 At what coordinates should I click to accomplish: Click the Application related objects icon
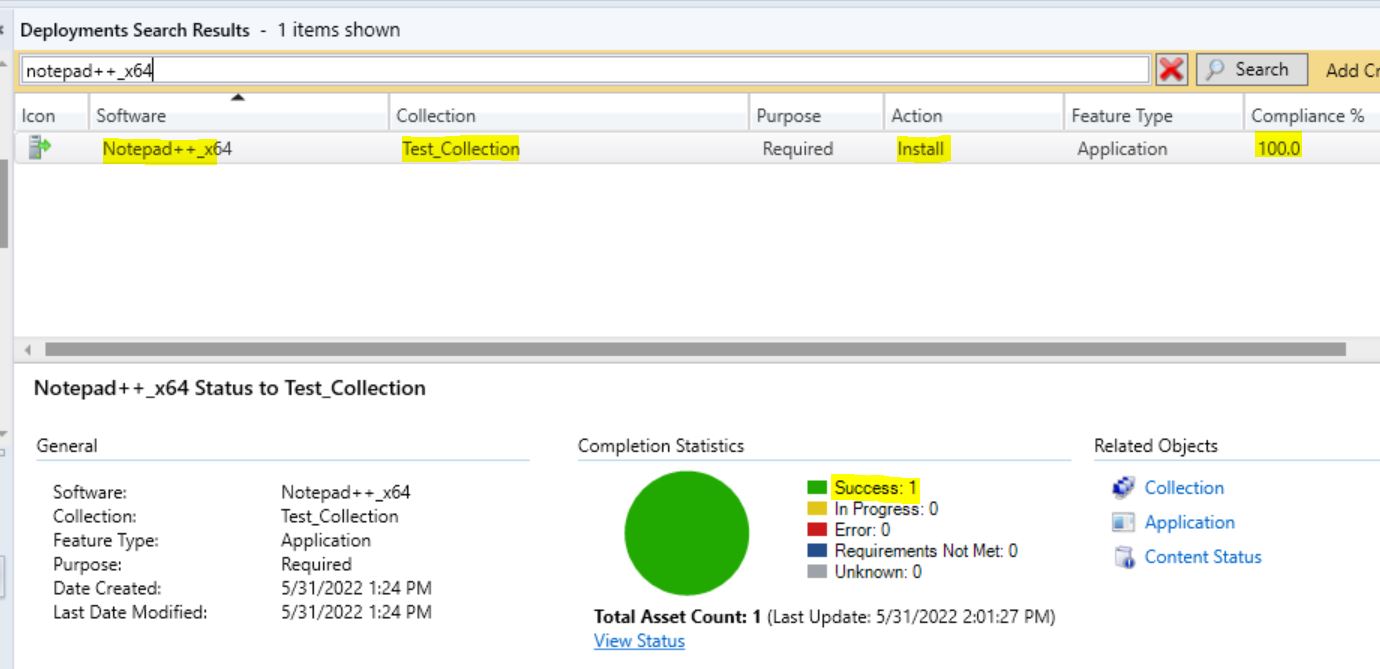point(1124,523)
